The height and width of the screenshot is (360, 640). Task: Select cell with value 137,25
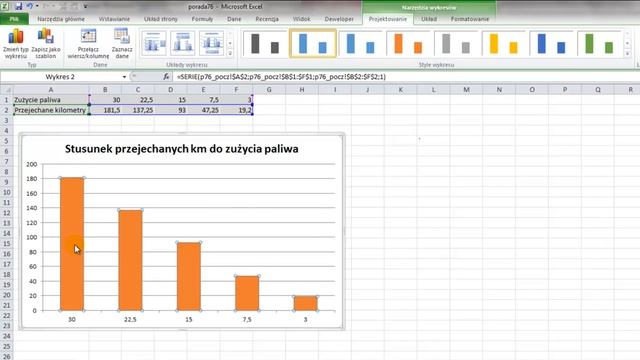click(138, 110)
